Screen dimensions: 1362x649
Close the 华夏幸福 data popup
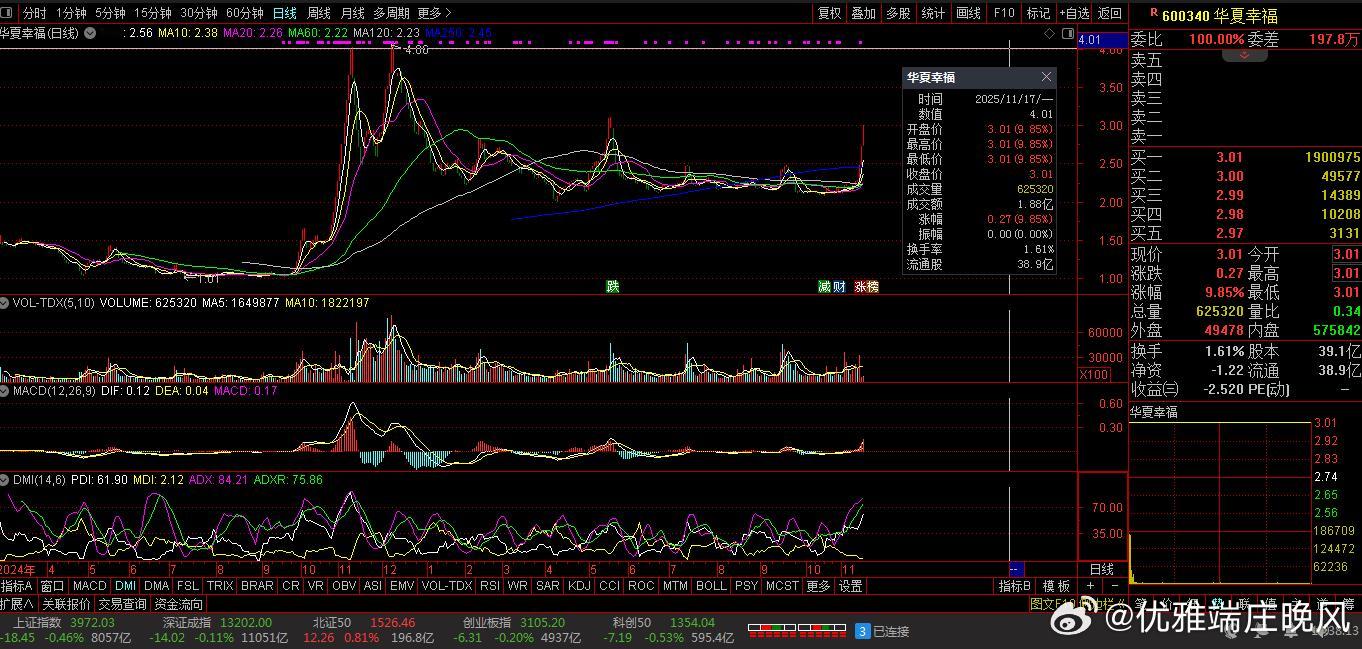[x=1046, y=77]
